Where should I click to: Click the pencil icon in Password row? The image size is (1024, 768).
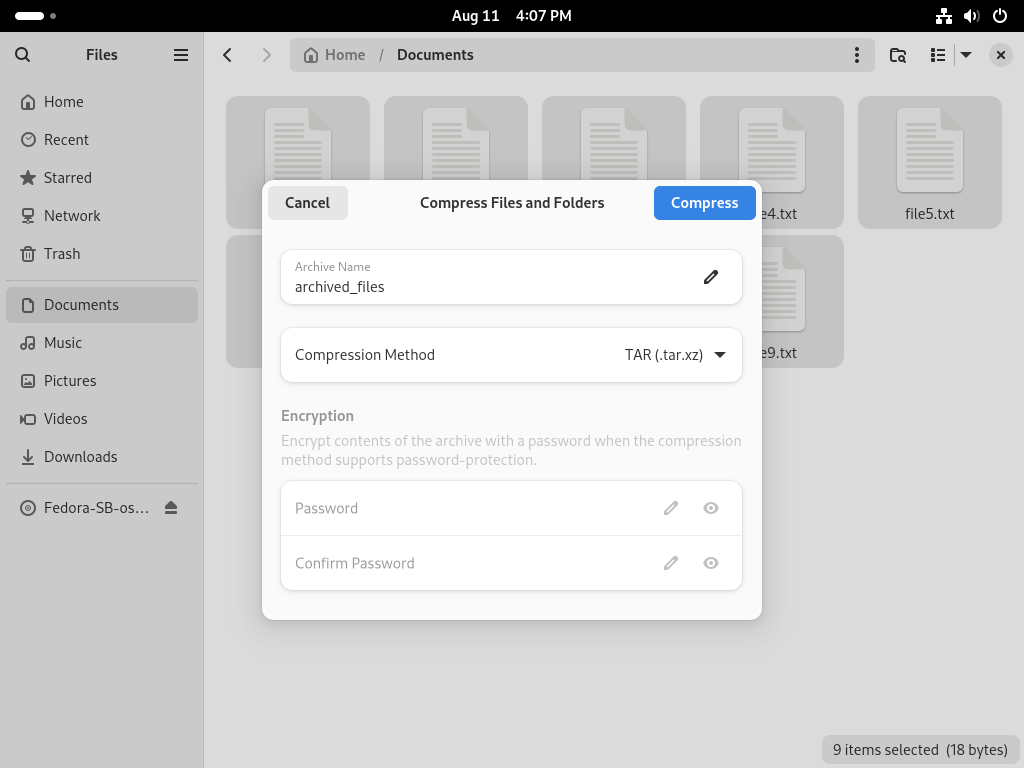click(x=671, y=508)
